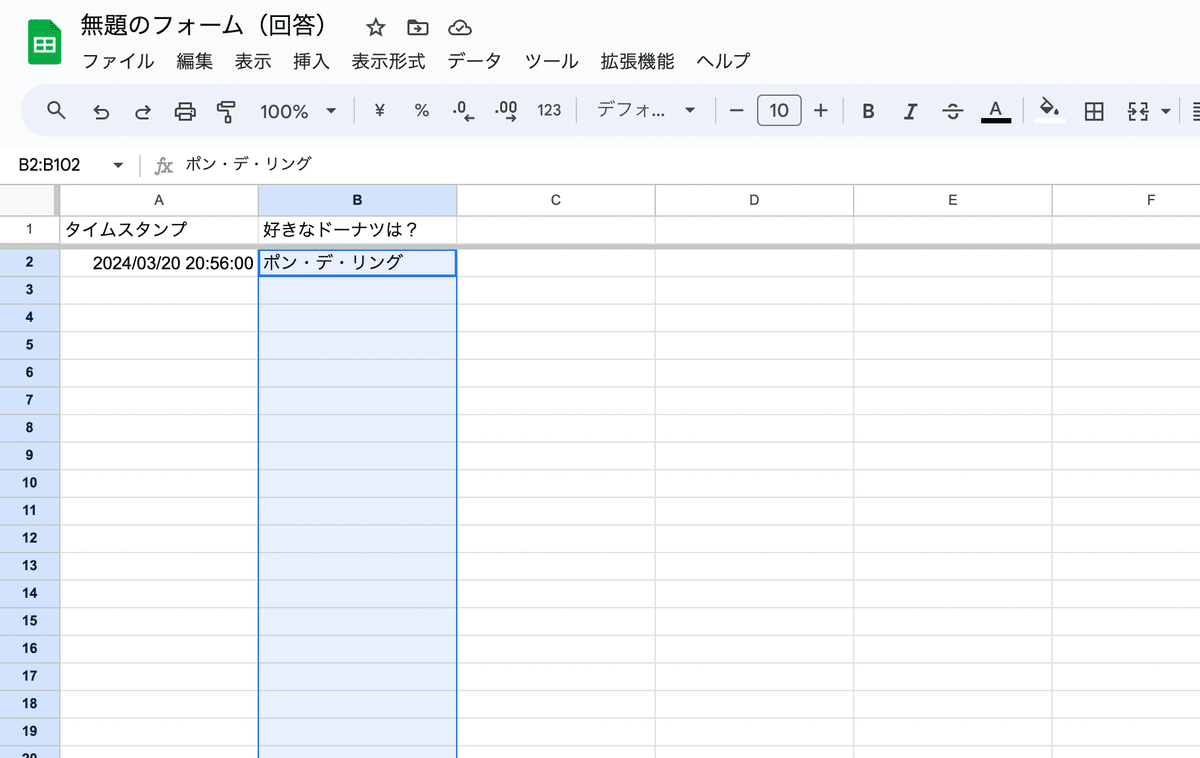Open the name box dropdown arrow
The width and height of the screenshot is (1200, 758).
118,165
